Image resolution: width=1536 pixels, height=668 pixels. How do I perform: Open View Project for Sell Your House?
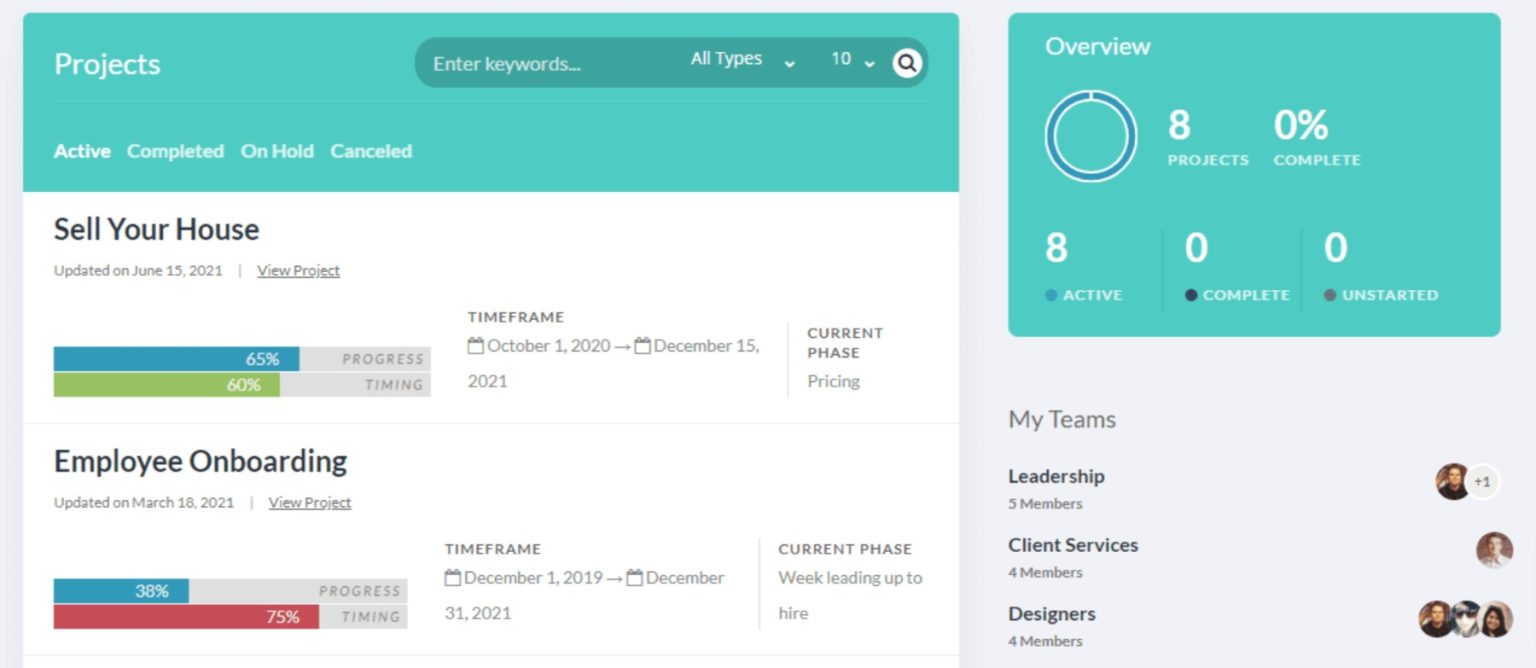coord(298,270)
